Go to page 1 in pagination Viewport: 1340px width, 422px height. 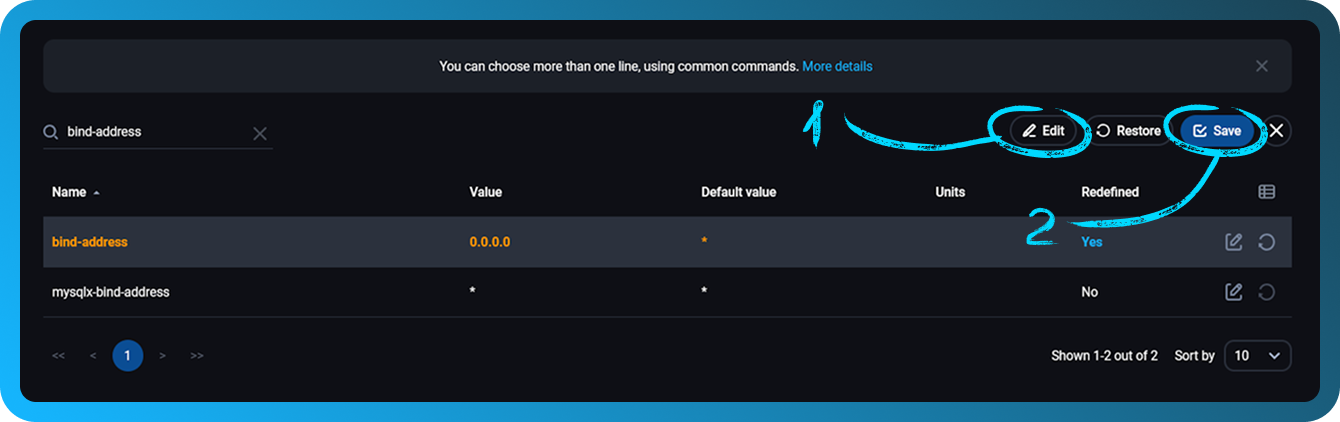128,355
